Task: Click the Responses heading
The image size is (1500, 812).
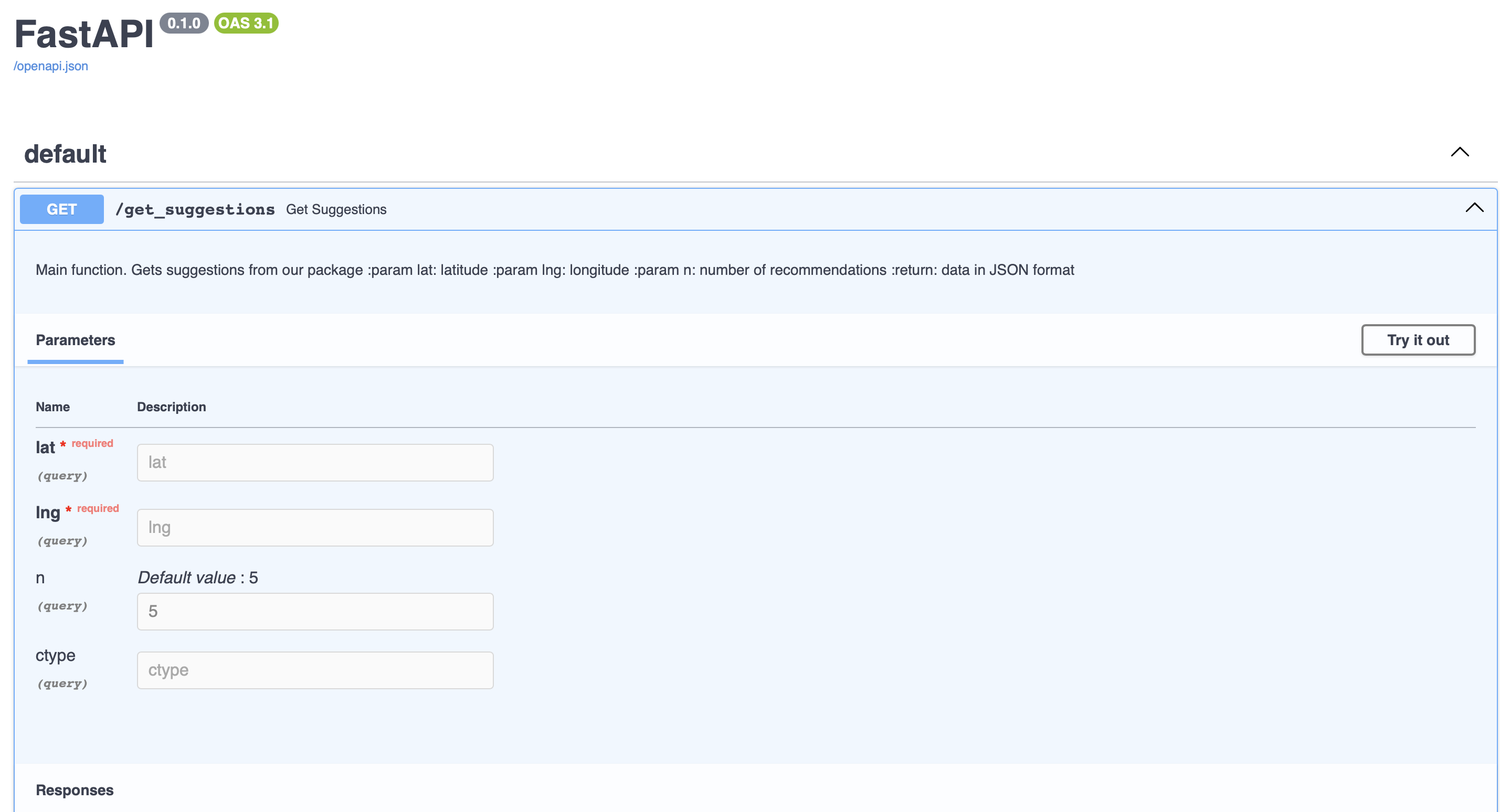Action: click(x=75, y=790)
